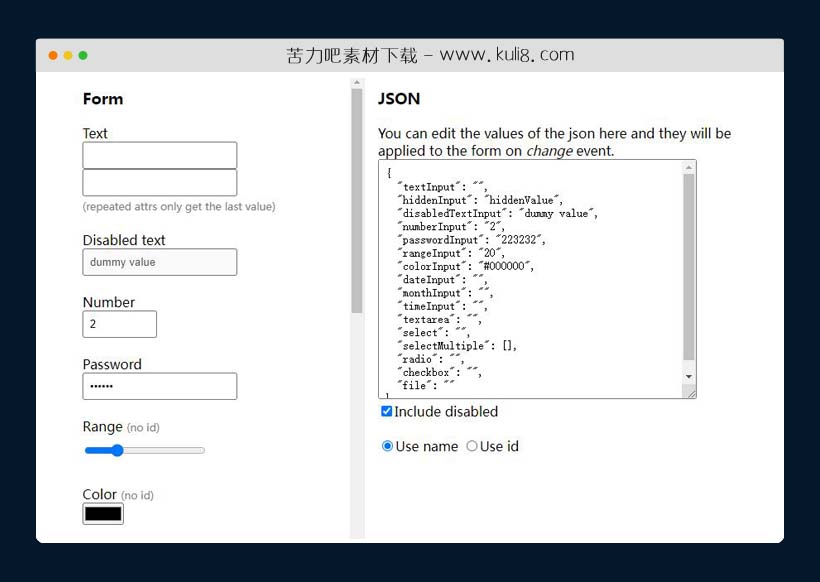Open the Color picker swatch

[102, 513]
